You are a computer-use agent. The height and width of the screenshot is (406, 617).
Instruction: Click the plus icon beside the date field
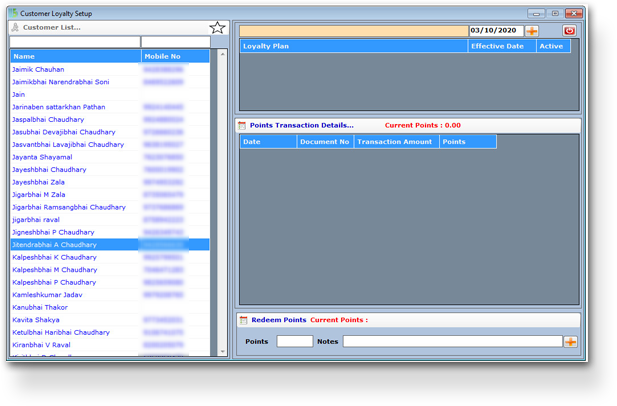[531, 31]
